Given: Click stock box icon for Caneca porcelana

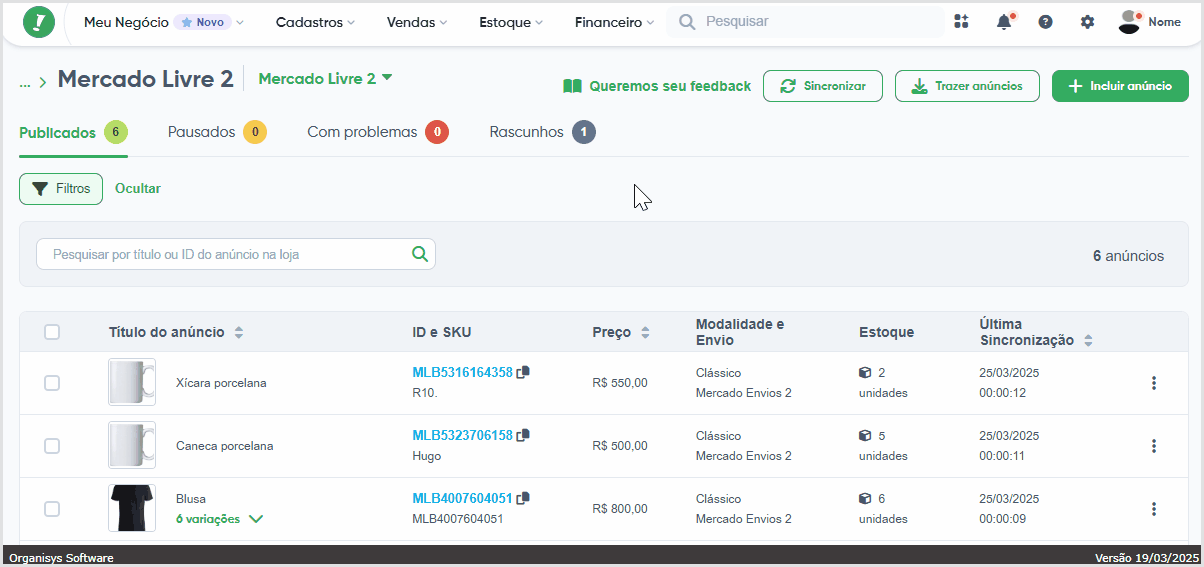Looking at the screenshot, I should coord(865,436).
